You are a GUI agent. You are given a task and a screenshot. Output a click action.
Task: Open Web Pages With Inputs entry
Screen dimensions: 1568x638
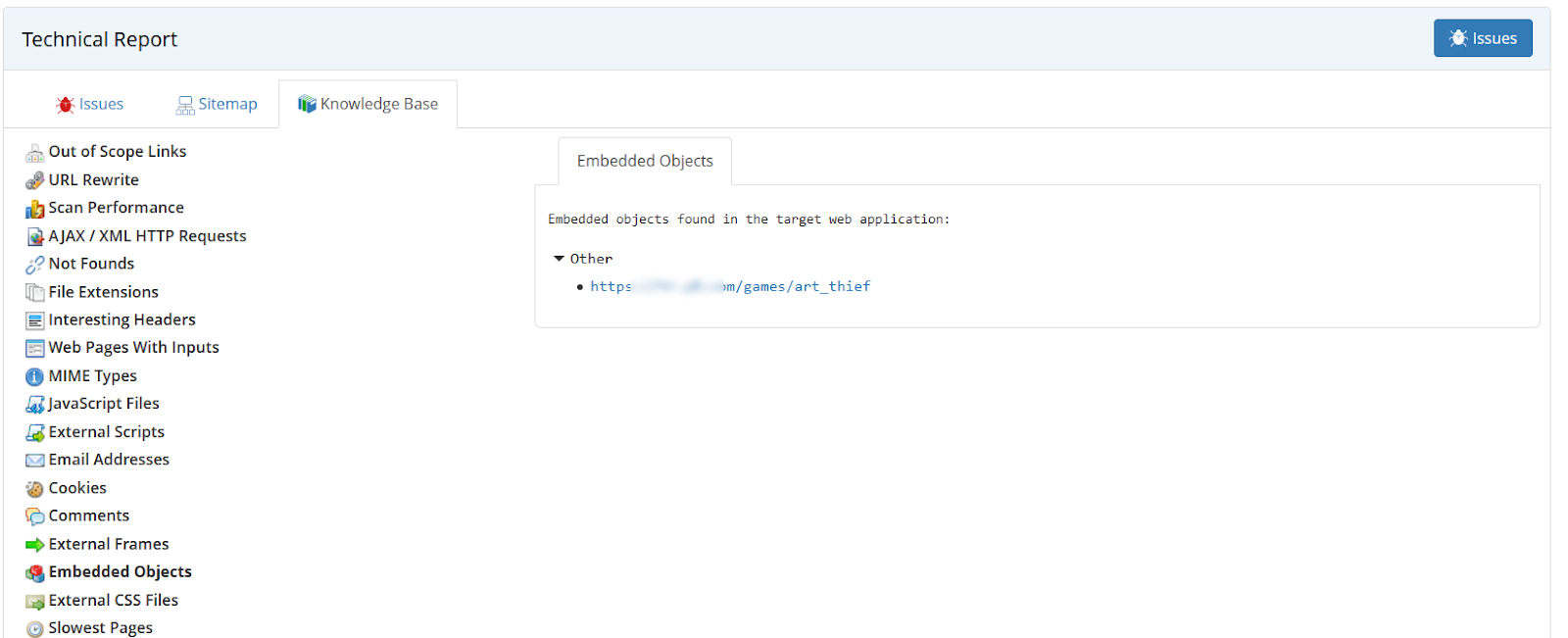coord(133,347)
